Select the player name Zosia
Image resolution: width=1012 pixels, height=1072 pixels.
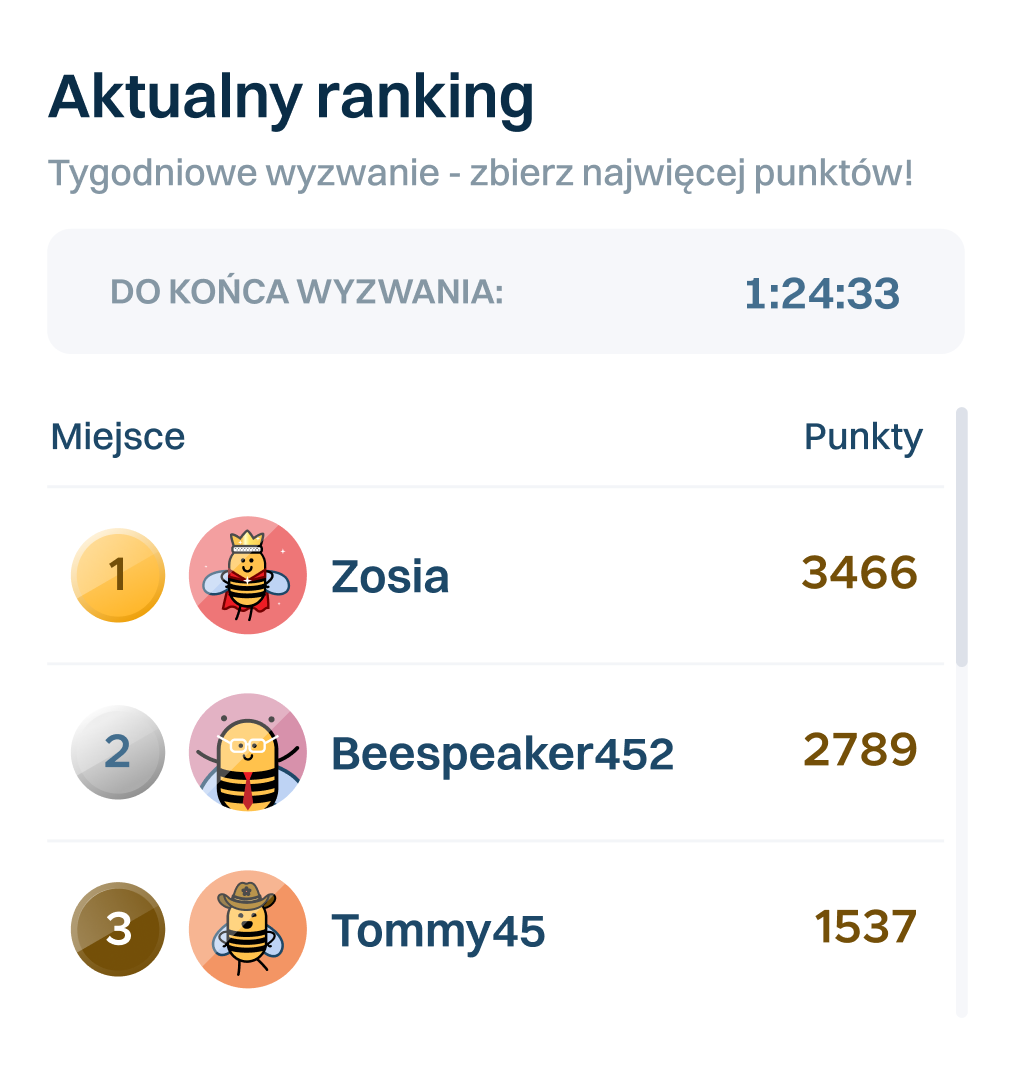[390, 577]
